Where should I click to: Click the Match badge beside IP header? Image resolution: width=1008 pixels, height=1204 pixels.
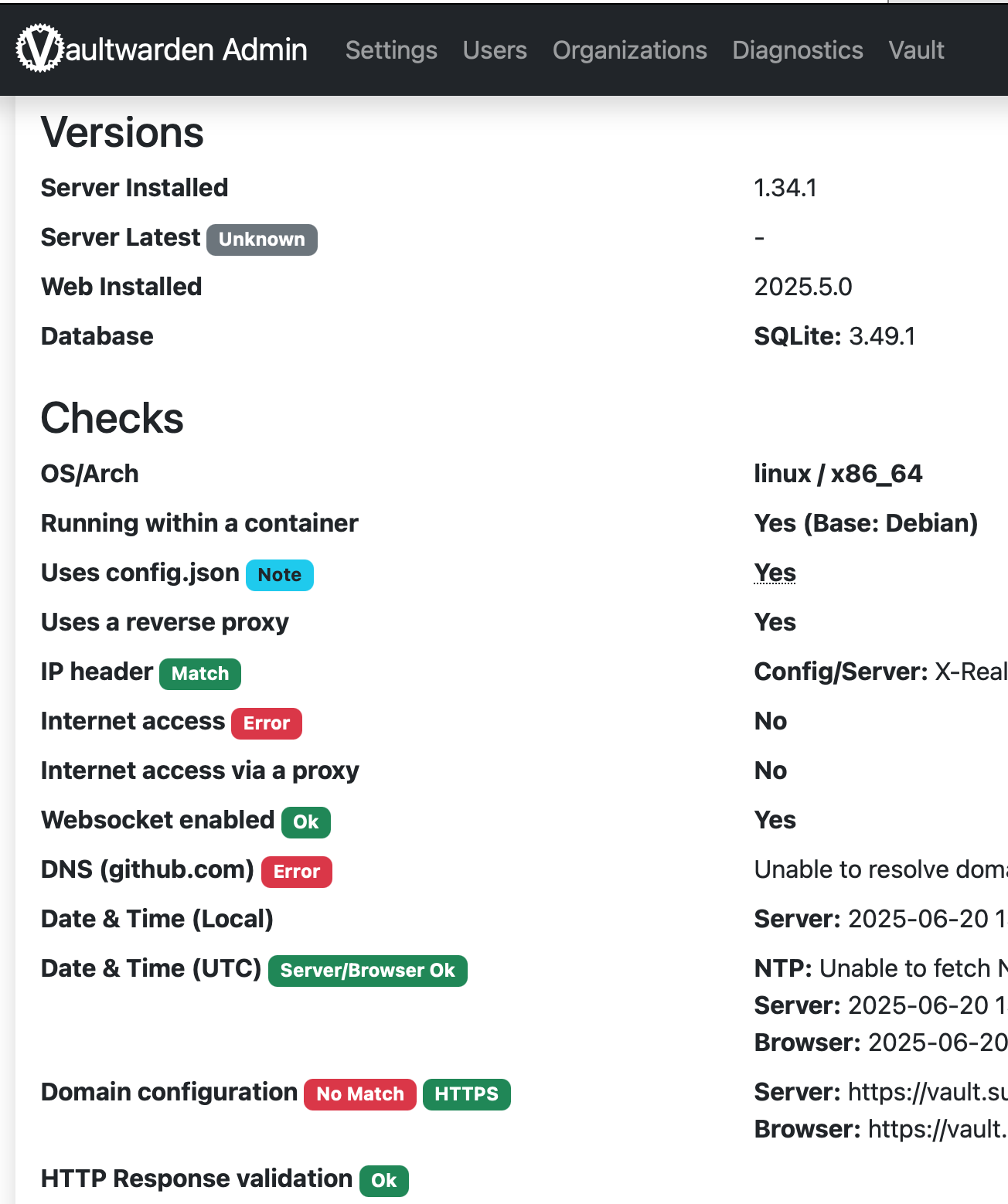(x=200, y=674)
